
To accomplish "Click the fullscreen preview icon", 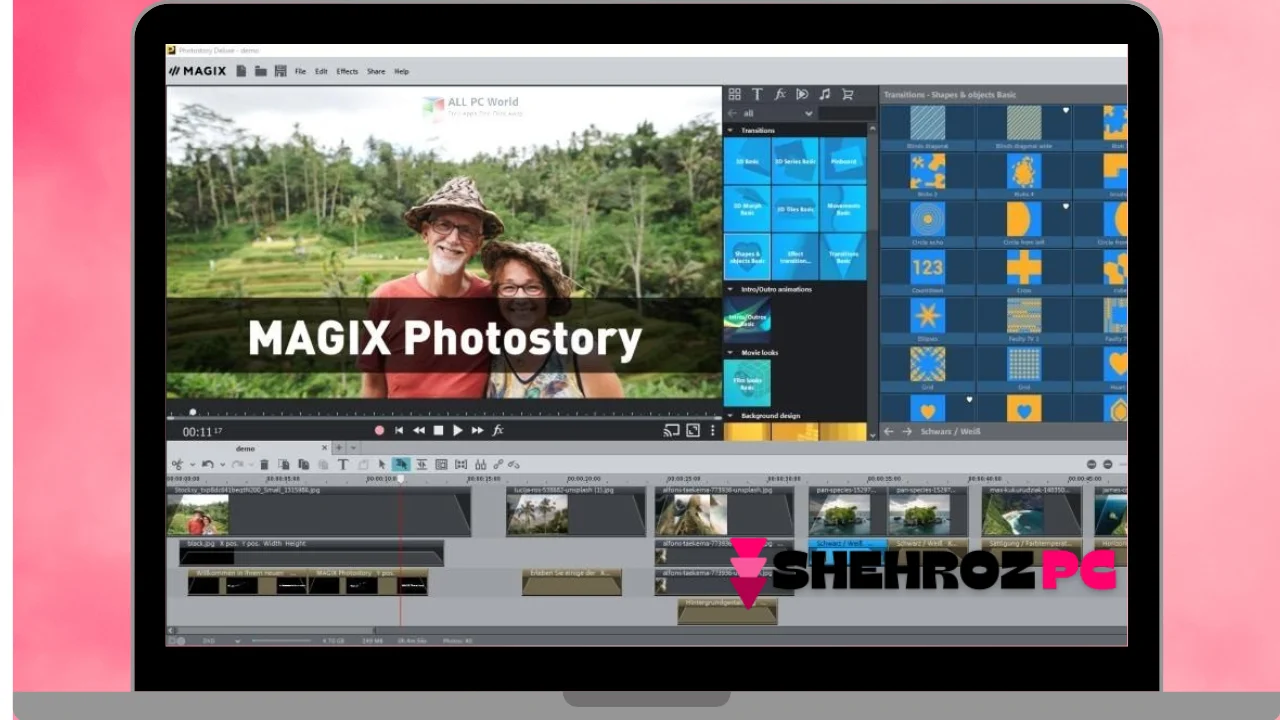I will 693,430.
